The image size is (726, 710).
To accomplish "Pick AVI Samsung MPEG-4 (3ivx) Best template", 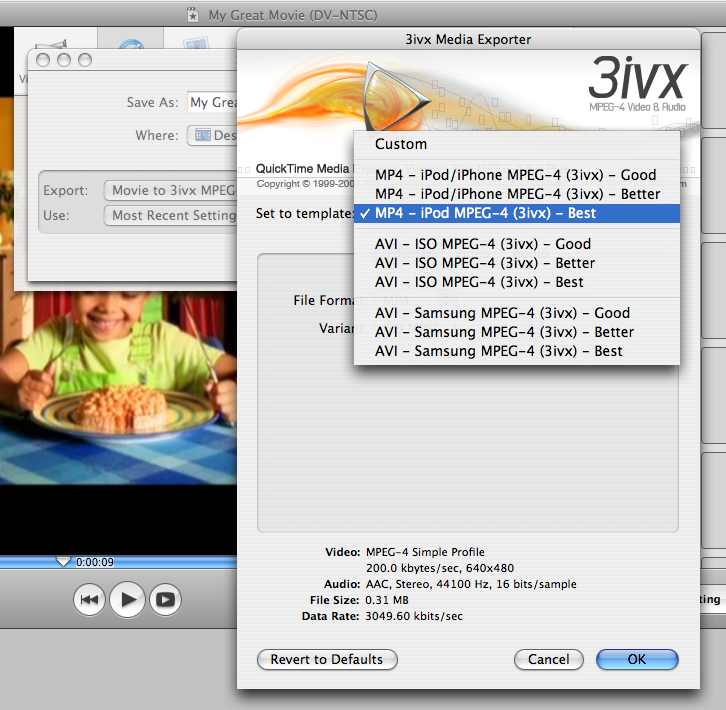I will point(517,351).
